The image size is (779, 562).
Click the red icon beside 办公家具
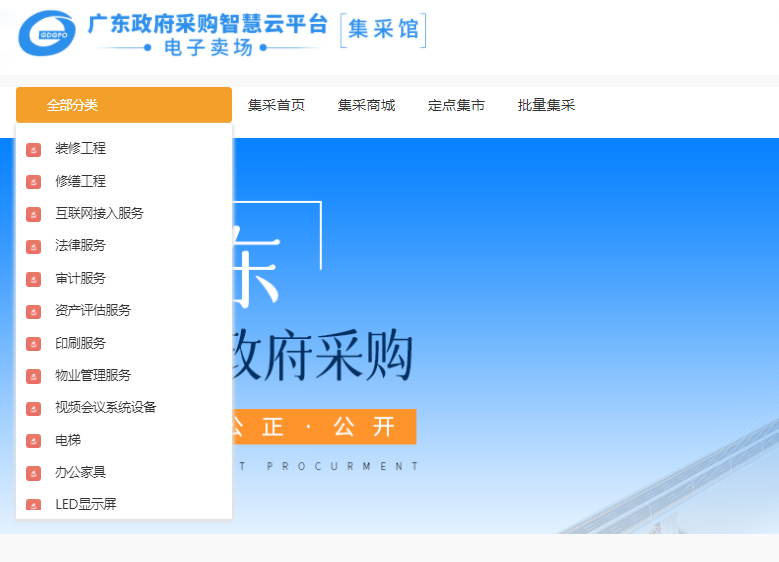33,473
